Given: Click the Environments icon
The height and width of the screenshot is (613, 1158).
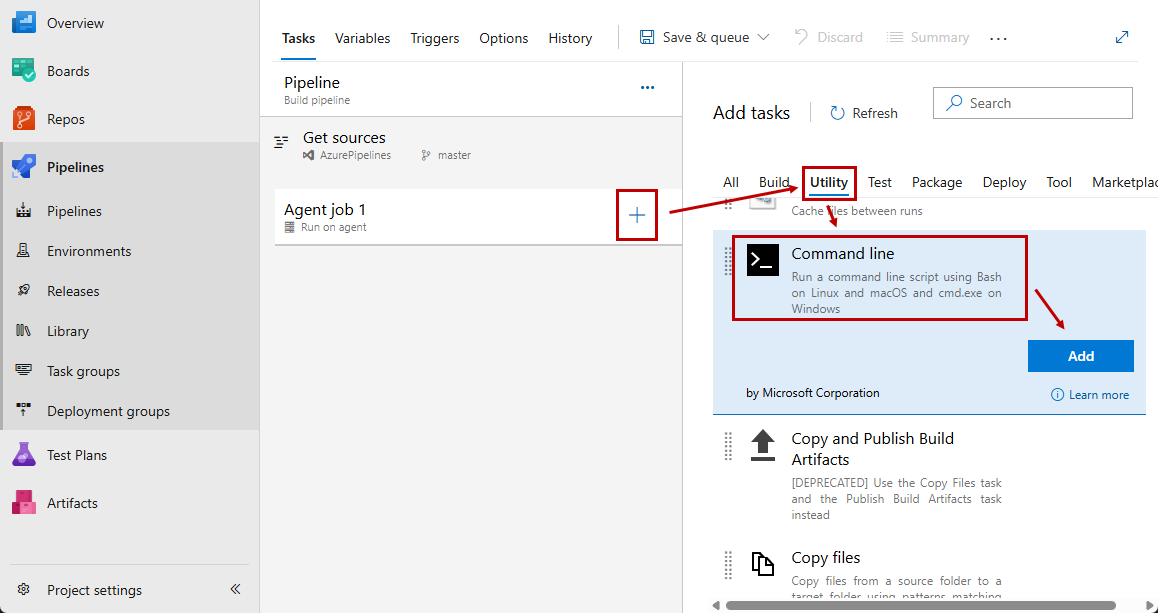Looking at the screenshot, I should (x=24, y=251).
